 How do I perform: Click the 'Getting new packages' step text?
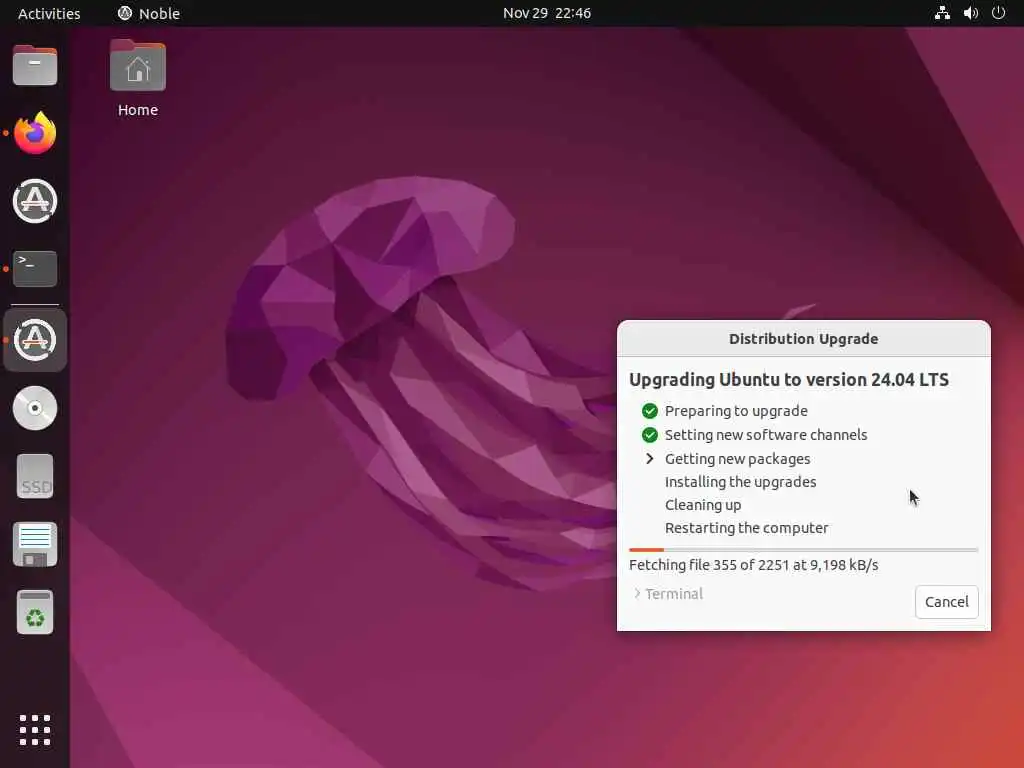[x=737, y=459]
